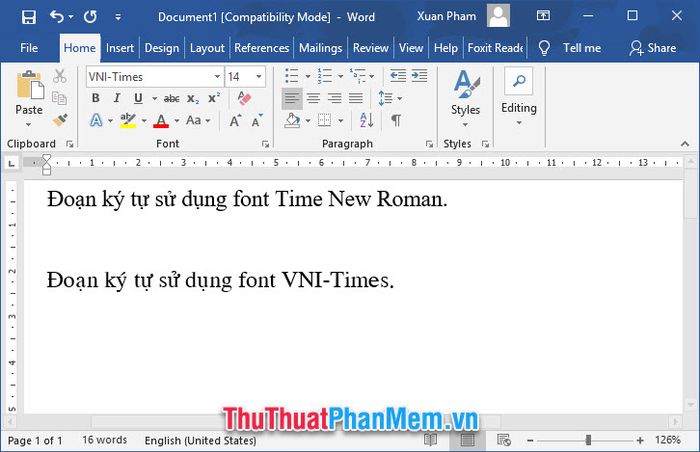The image size is (700, 452).
Task: Increase font size with the larger A icon
Action: tap(235, 121)
